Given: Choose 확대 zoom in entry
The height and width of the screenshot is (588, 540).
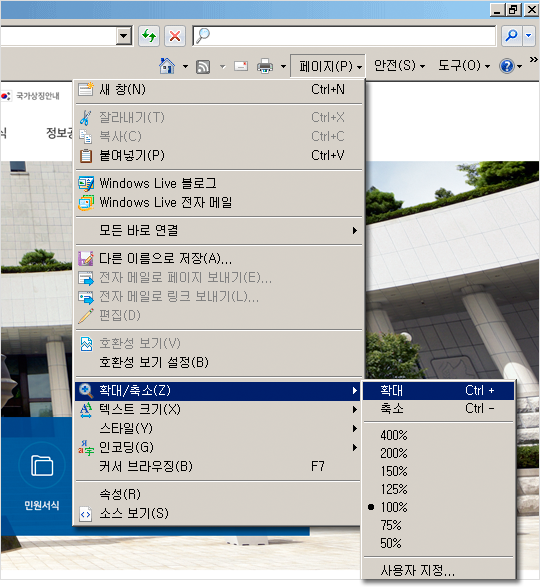Looking at the screenshot, I should 438,391.
